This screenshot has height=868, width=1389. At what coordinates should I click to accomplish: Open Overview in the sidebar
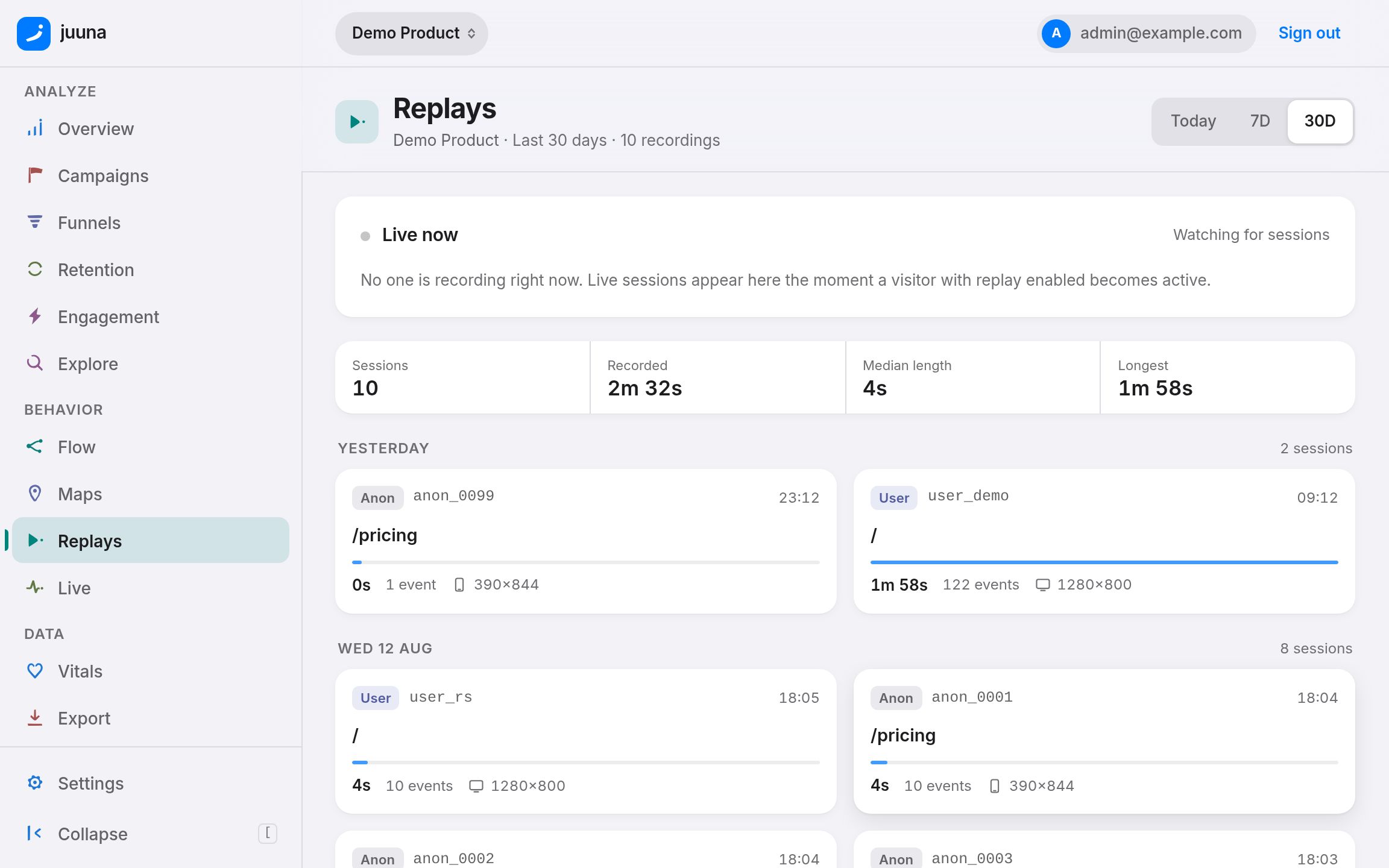151,128
